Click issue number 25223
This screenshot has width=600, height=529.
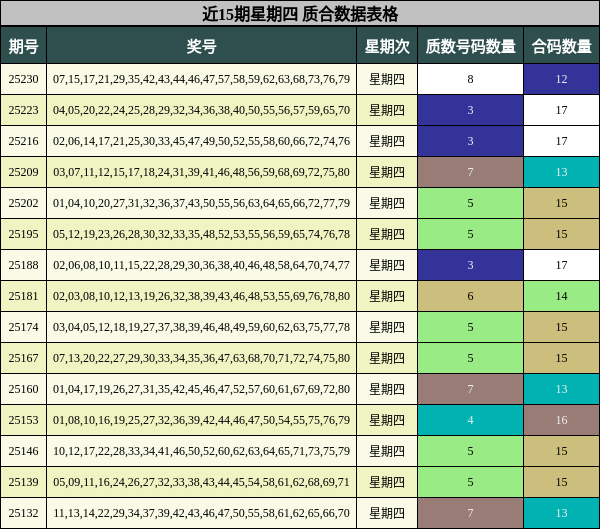coord(23,110)
